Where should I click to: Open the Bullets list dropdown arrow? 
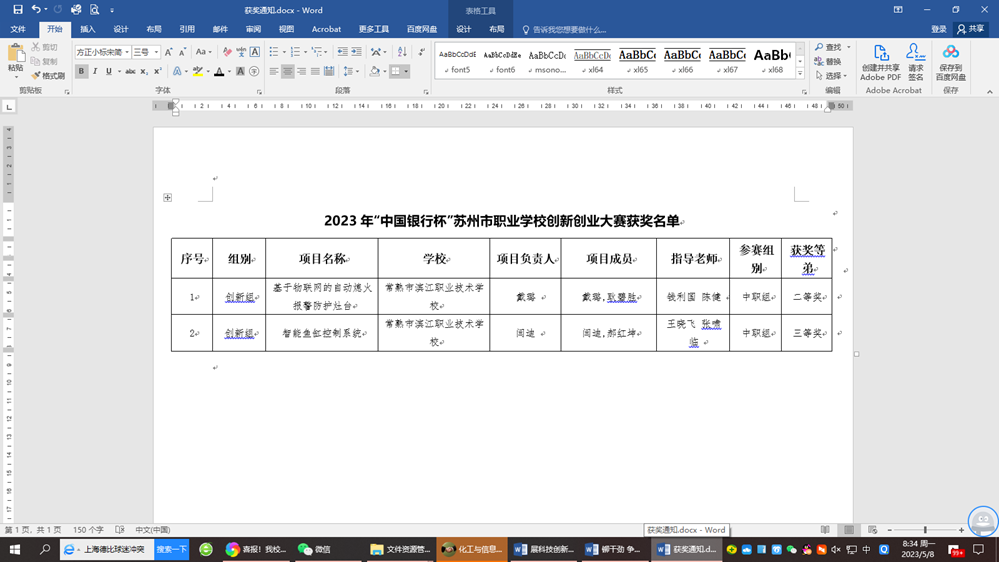[284, 52]
